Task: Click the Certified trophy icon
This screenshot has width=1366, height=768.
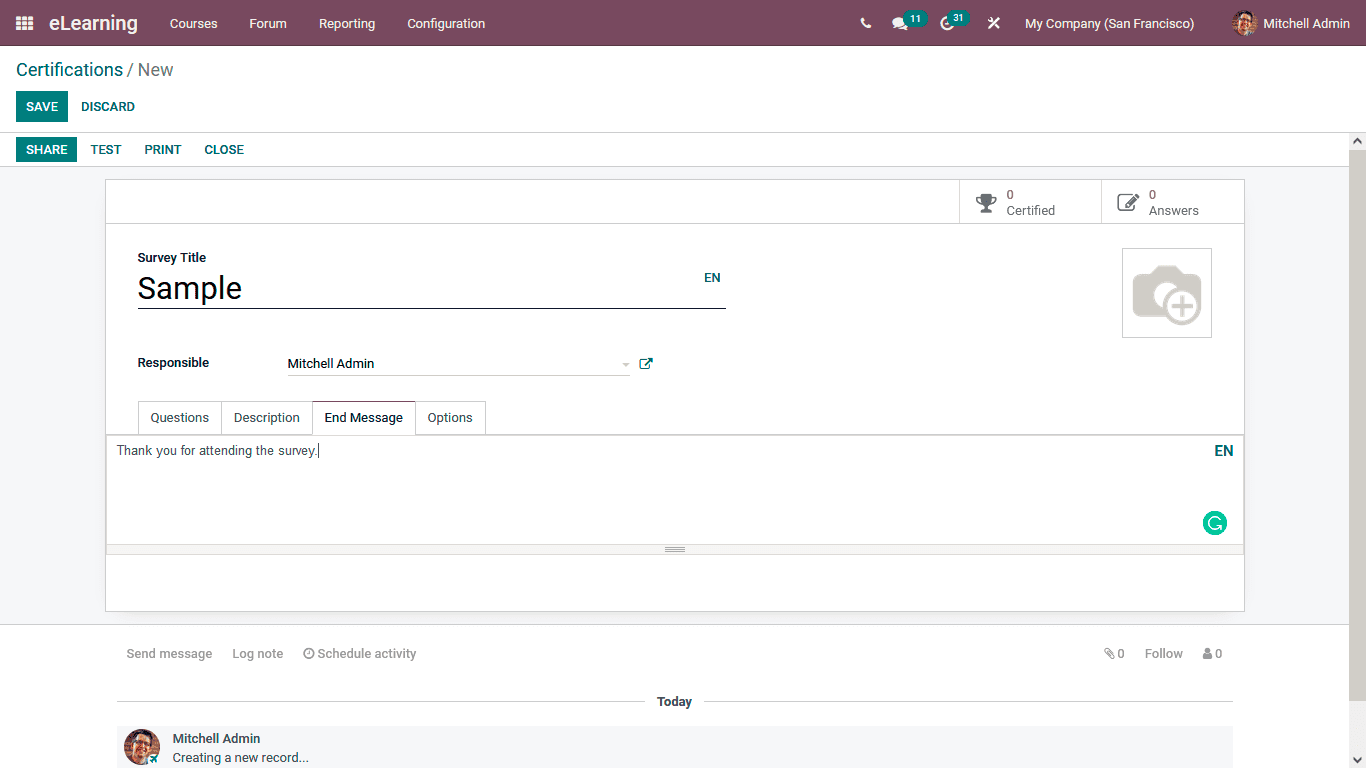Action: coord(986,201)
